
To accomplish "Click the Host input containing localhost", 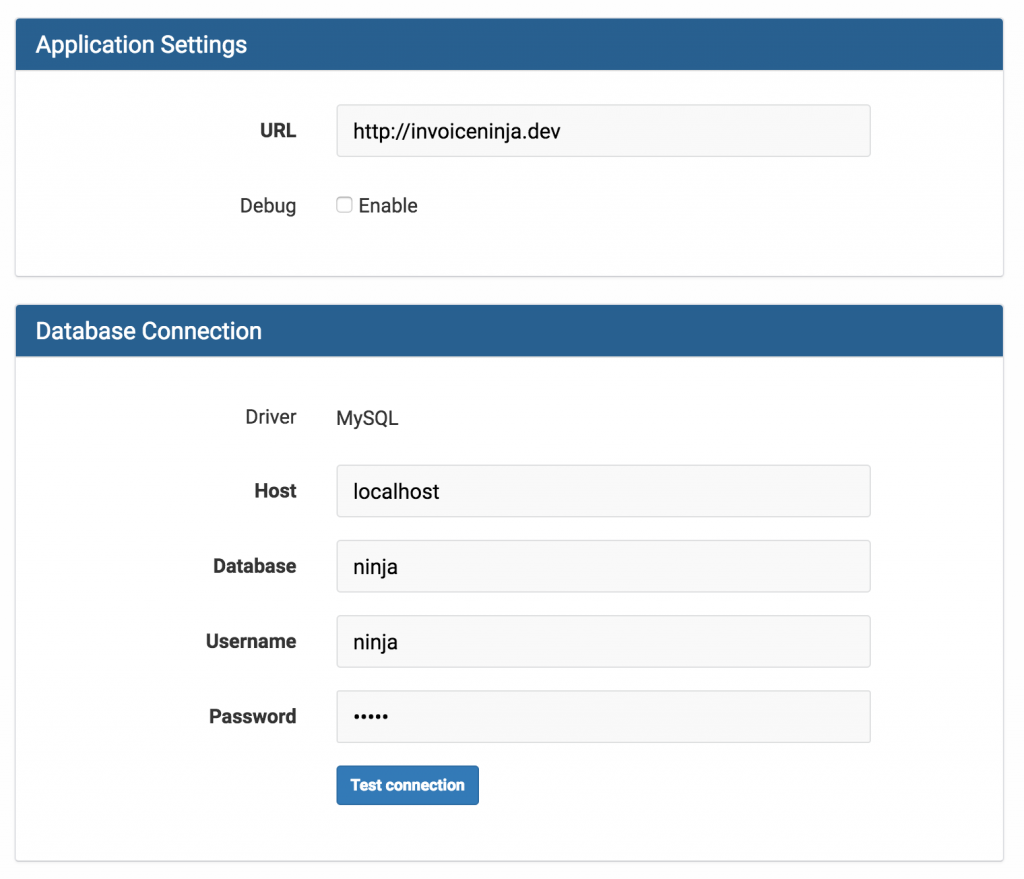I will pyautogui.click(x=600, y=491).
